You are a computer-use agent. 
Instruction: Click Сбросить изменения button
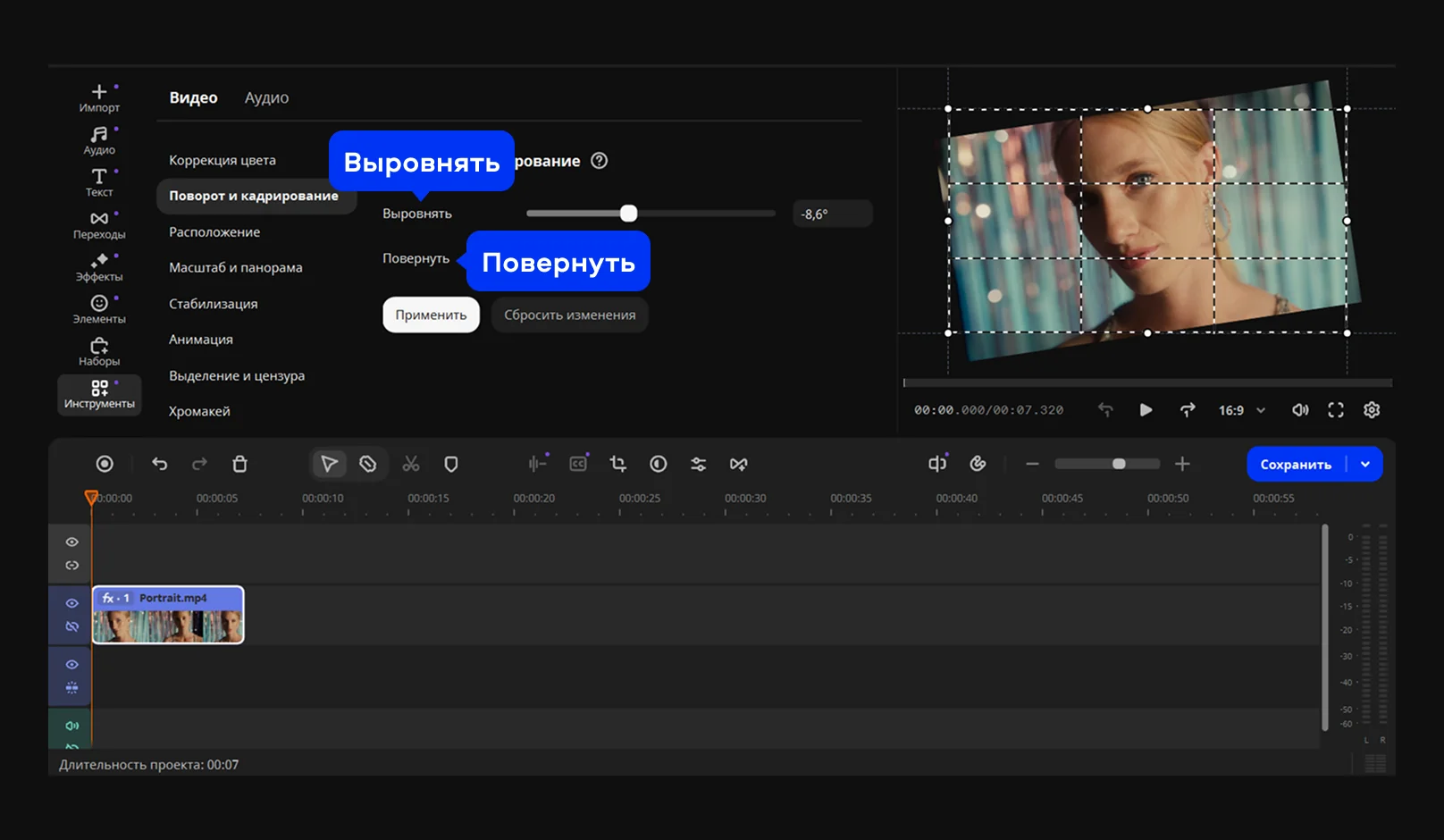pos(569,315)
